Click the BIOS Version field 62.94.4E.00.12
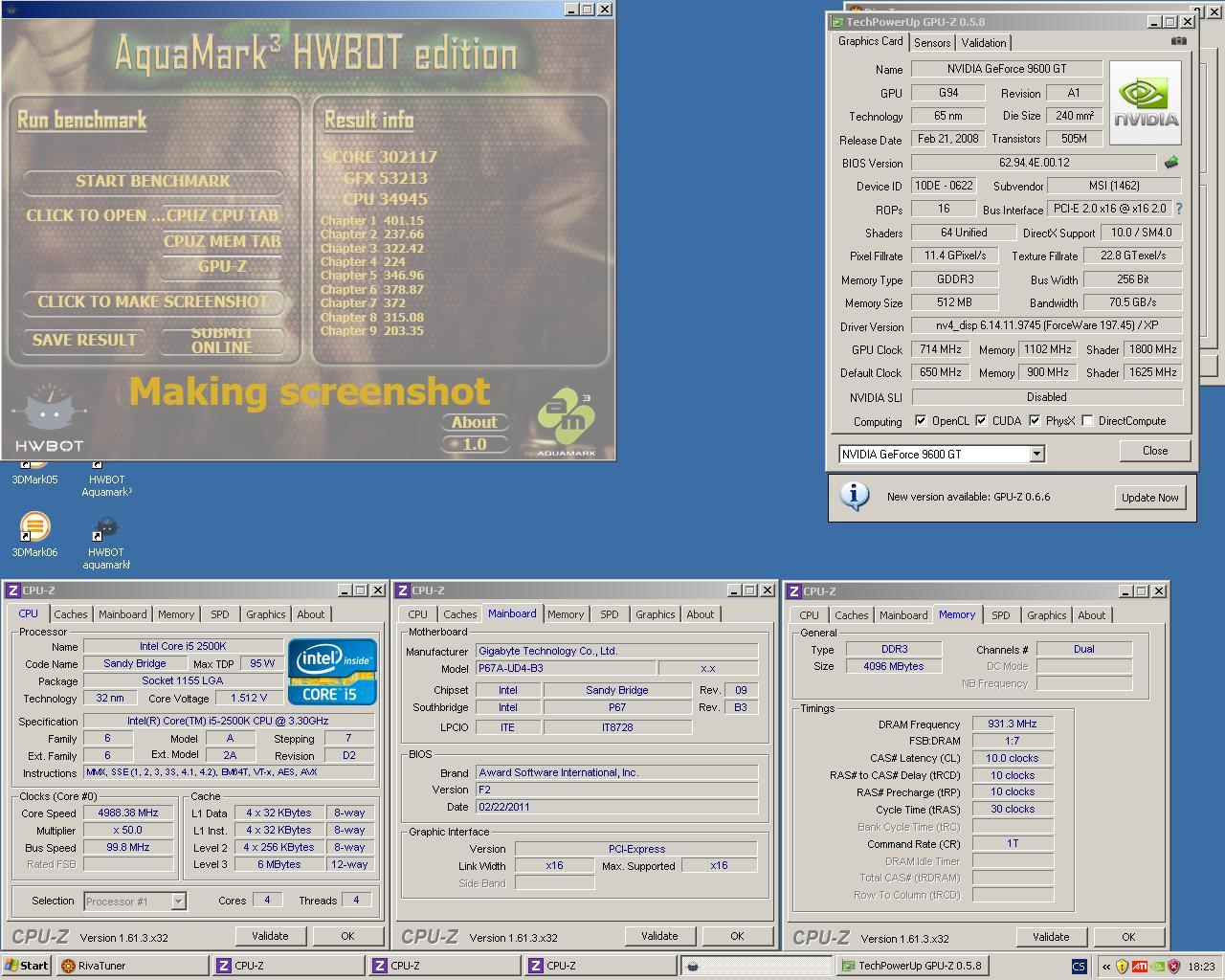Screen dimensions: 1225x980 click(x=1034, y=163)
